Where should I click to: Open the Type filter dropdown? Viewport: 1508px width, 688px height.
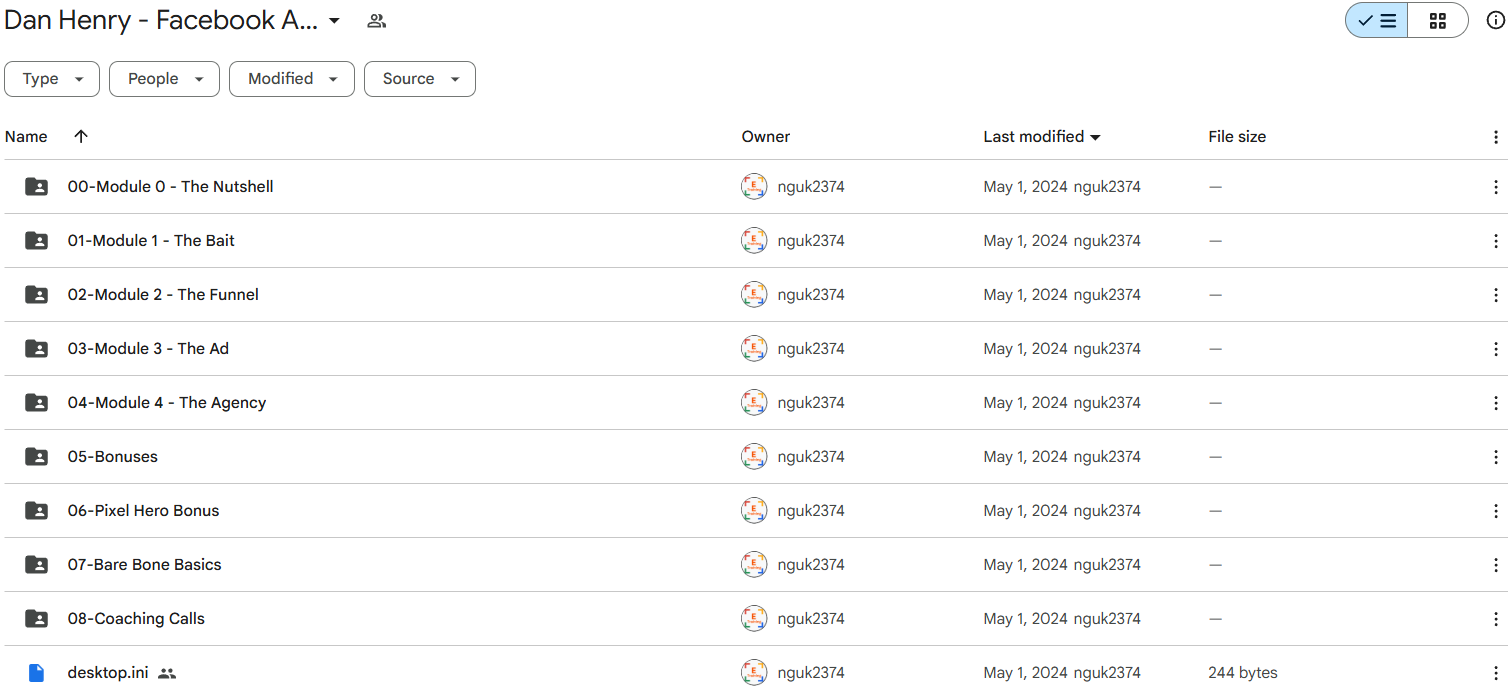point(52,79)
